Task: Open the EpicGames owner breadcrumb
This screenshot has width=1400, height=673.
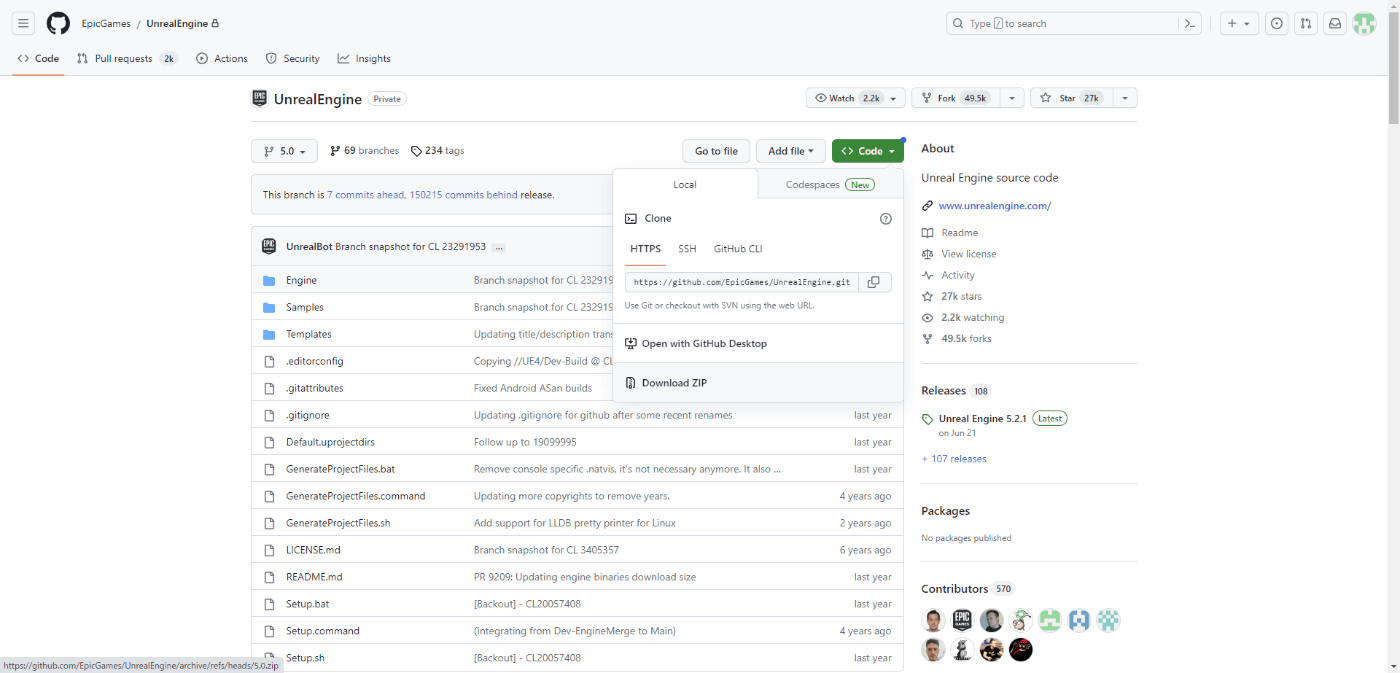Action: (106, 24)
